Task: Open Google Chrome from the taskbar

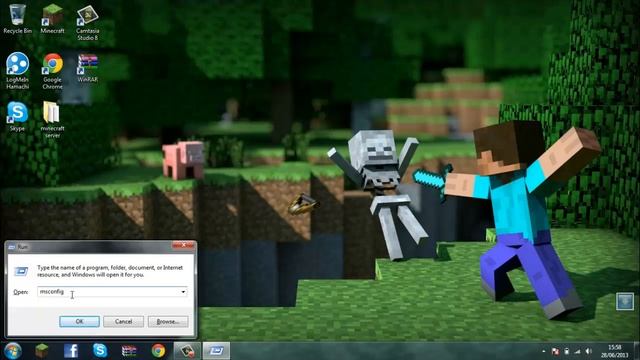Action: click(x=158, y=351)
